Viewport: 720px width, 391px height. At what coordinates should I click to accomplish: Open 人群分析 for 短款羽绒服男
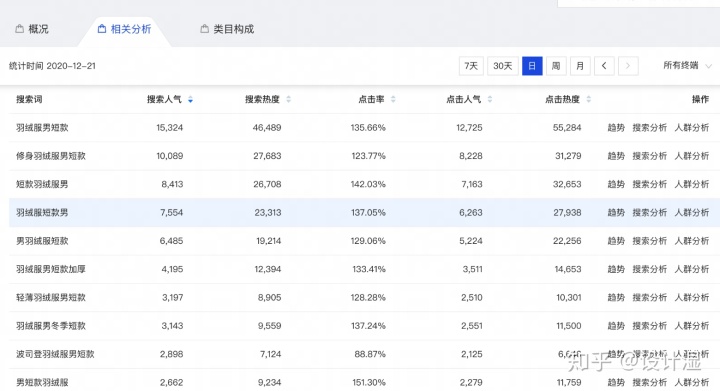coord(692,184)
